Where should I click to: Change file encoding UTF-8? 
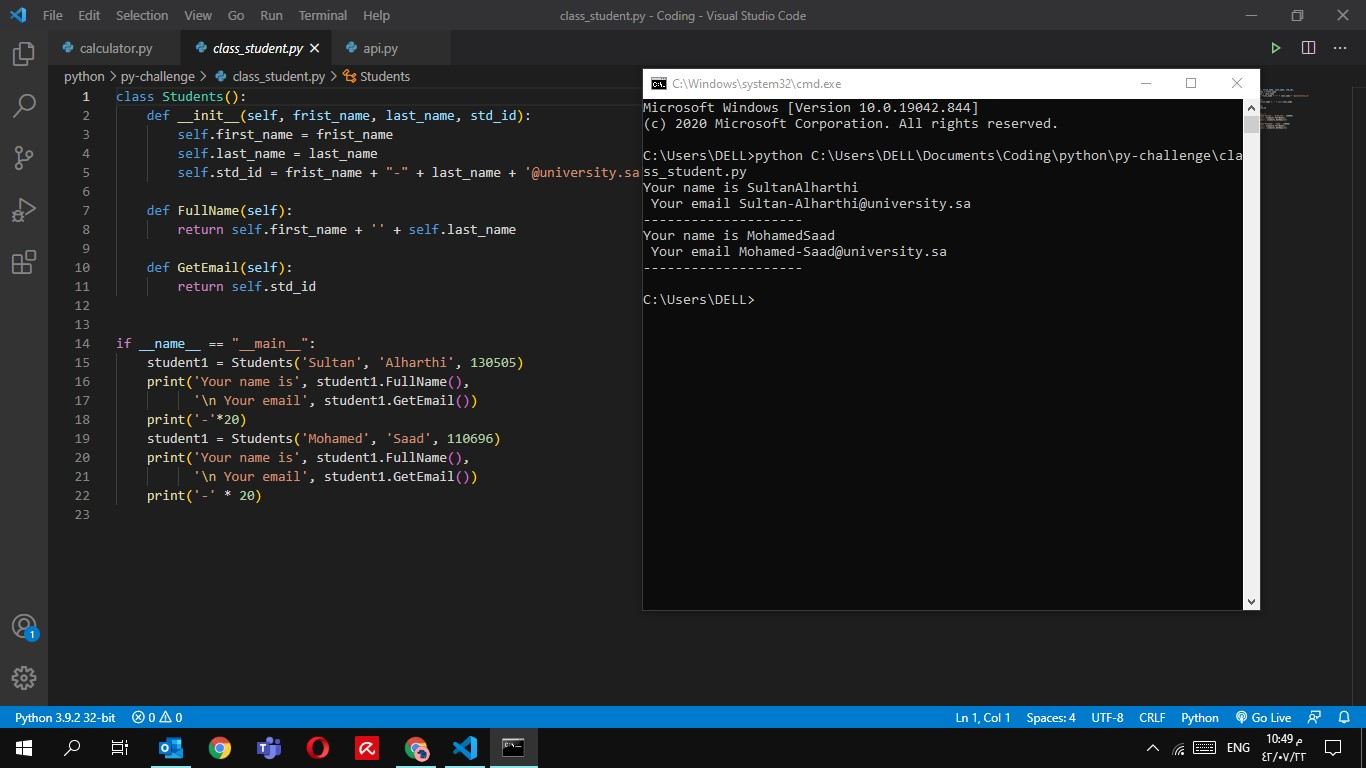tap(1107, 717)
